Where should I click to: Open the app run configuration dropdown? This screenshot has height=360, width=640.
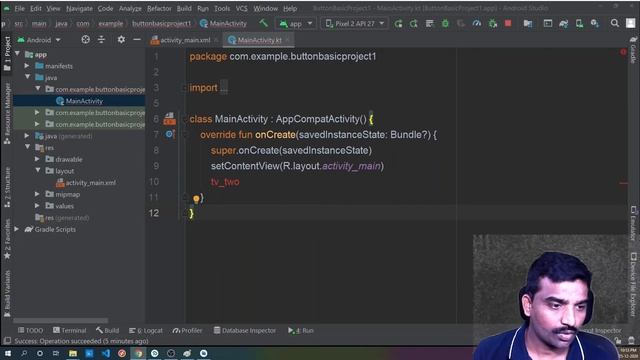click(x=296, y=24)
